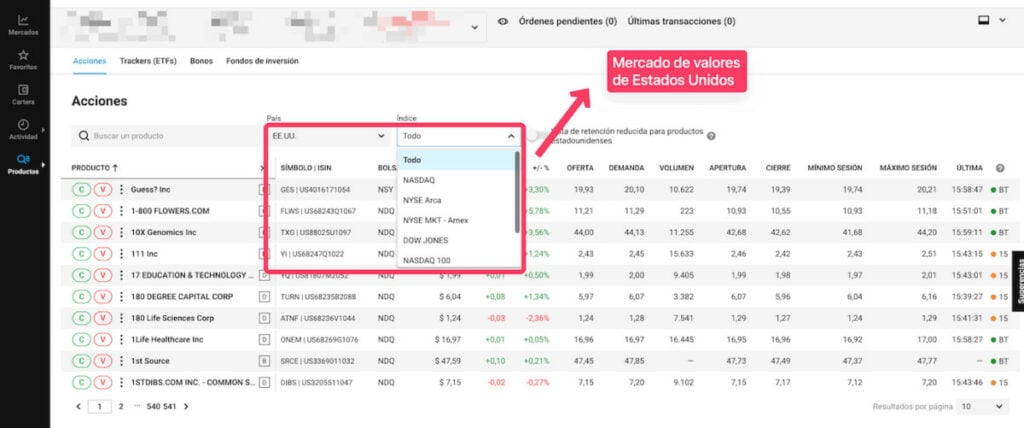Switch to Fondos de inversión tab
Viewport: 1024px width, 428px height.
[262, 61]
